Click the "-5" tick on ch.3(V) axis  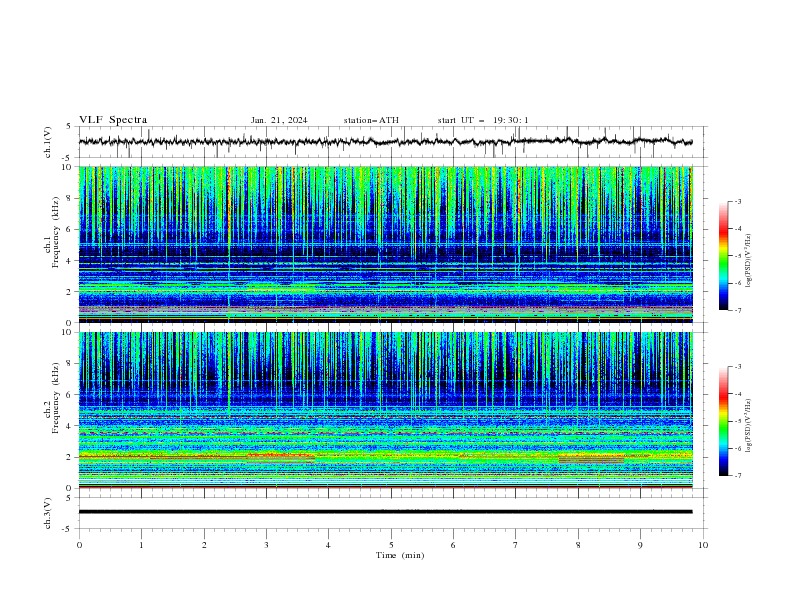[x=67, y=529]
